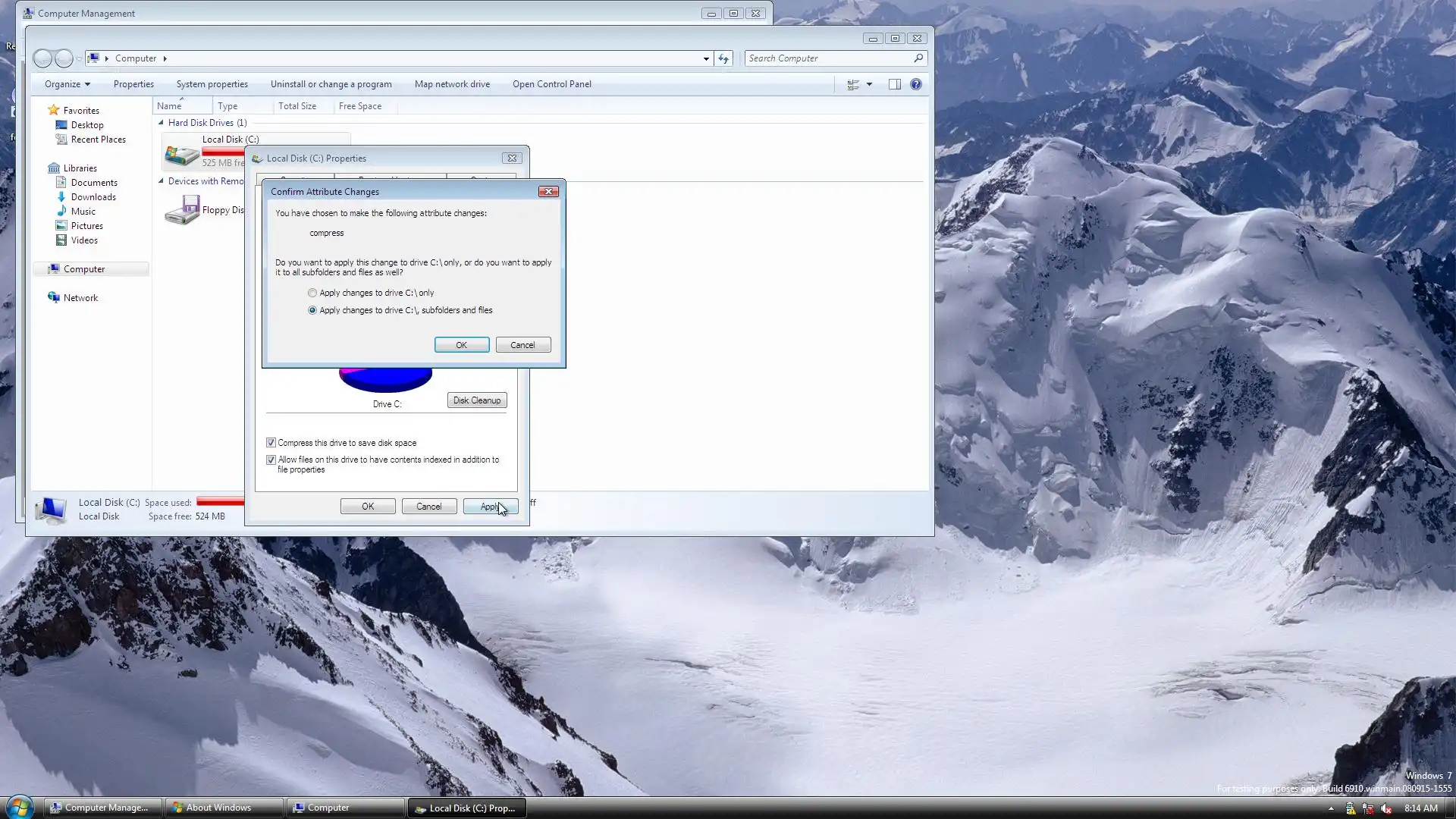This screenshot has height=819, width=1456.
Task: Select 'Apply changes to drive C:\ only'
Action: (x=312, y=293)
